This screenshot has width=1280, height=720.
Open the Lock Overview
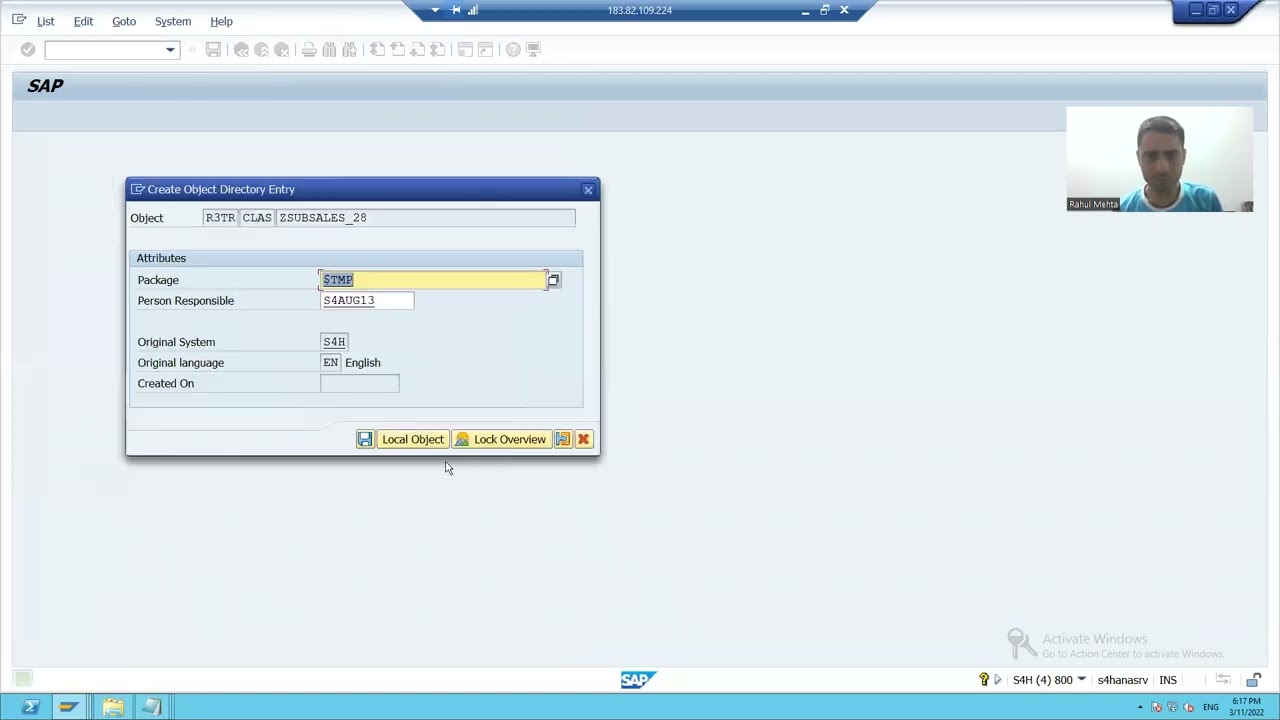tap(500, 439)
